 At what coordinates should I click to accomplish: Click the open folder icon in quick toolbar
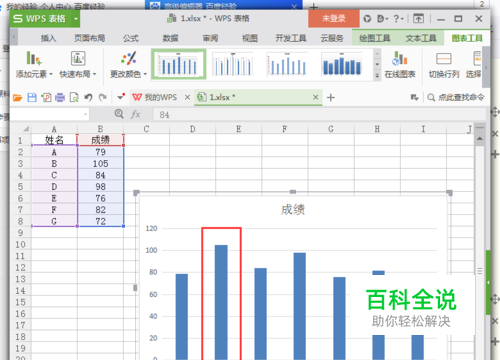pyautogui.click(x=17, y=98)
